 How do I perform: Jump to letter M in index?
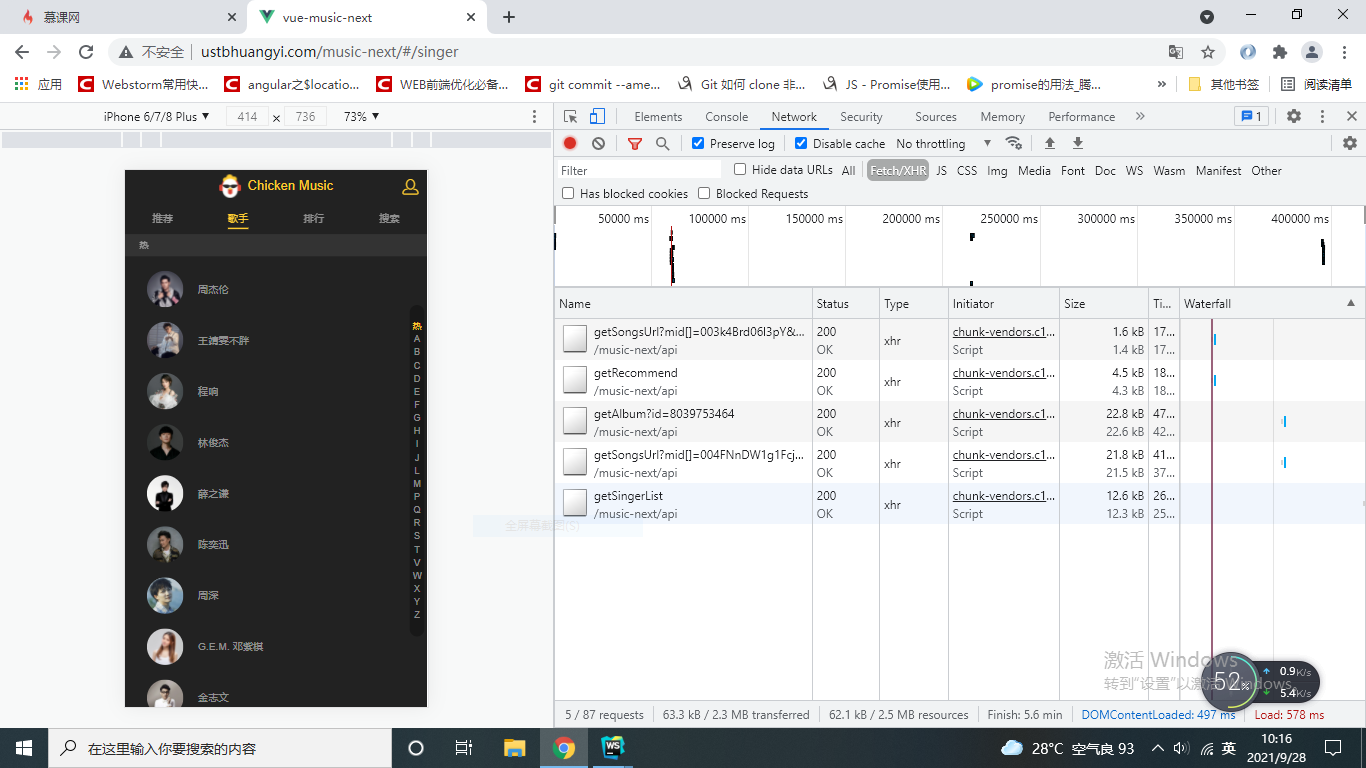[417, 483]
